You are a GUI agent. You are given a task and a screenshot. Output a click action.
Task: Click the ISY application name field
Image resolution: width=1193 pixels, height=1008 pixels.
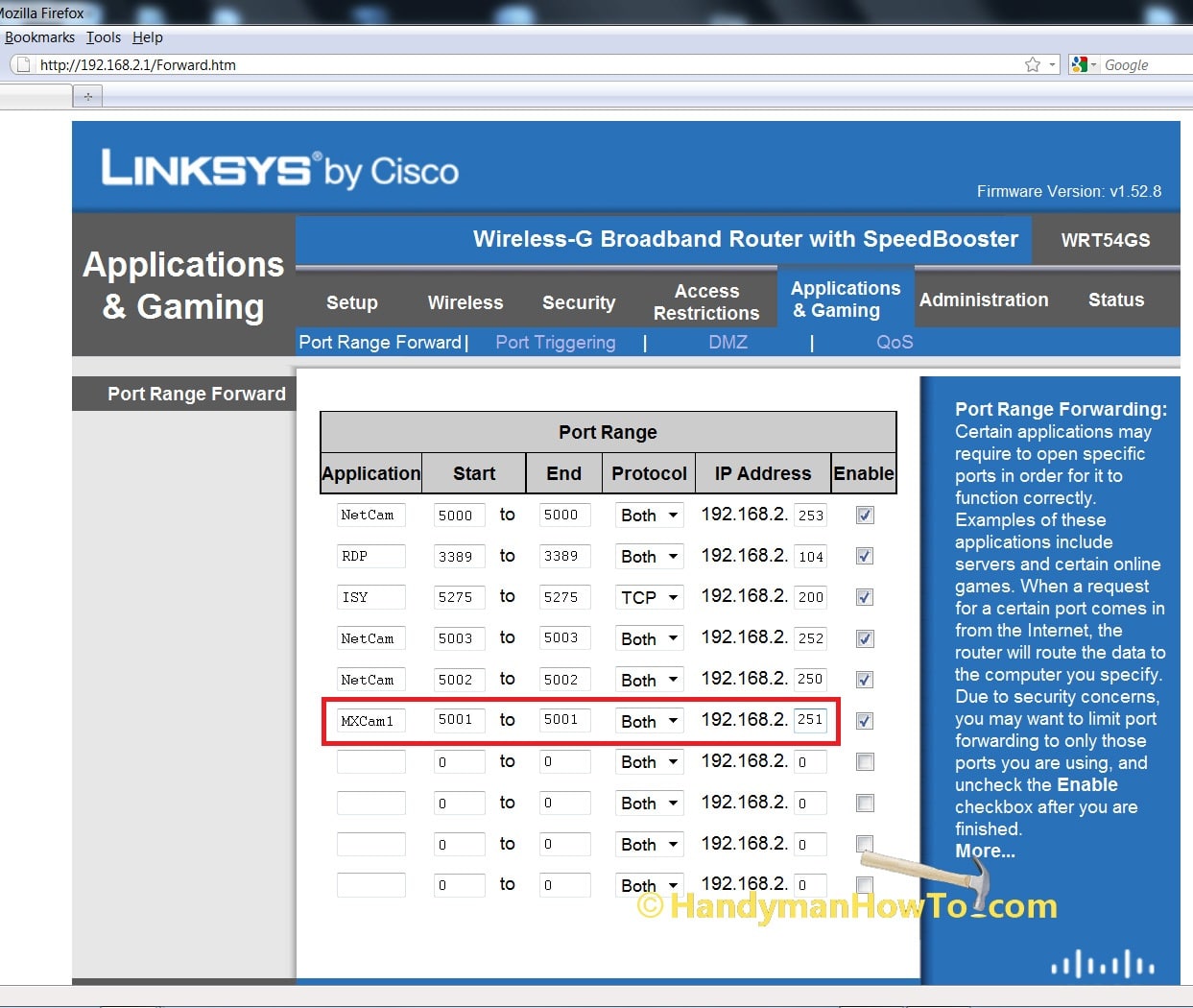[371, 597]
